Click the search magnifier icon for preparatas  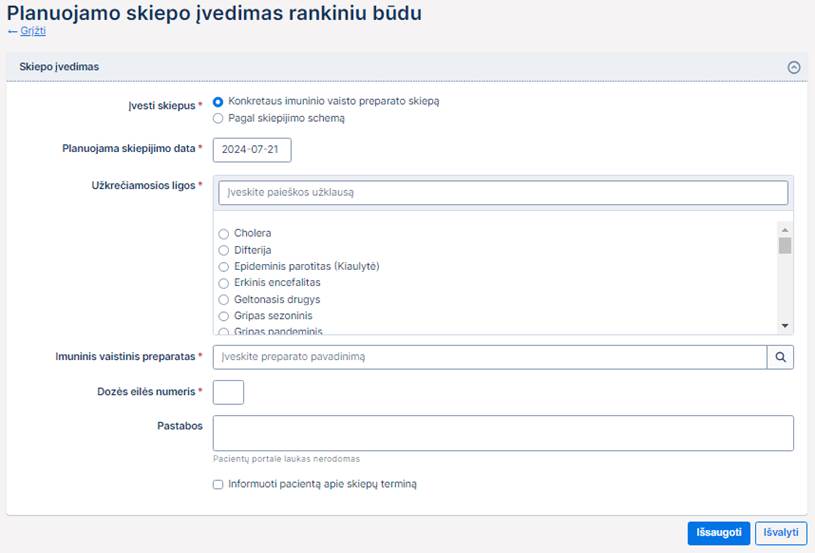tap(780, 357)
